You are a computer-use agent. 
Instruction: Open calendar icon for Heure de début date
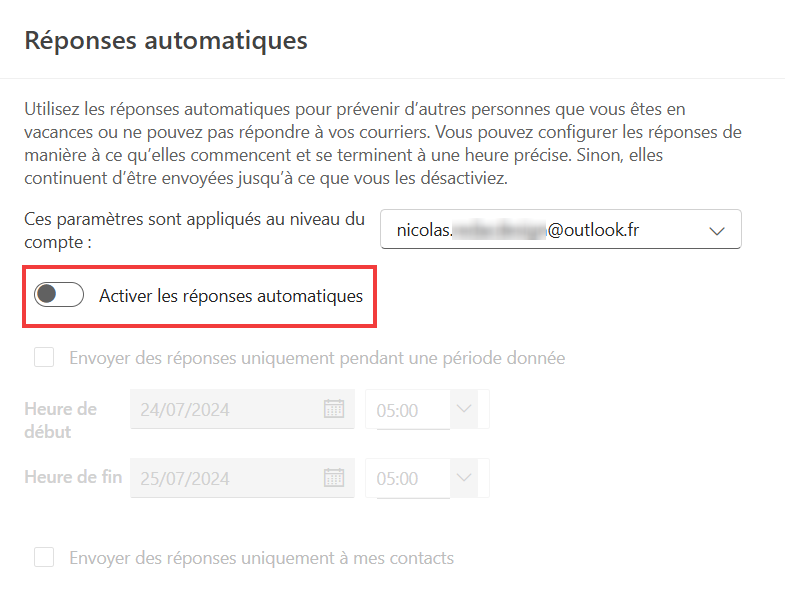[334, 409]
